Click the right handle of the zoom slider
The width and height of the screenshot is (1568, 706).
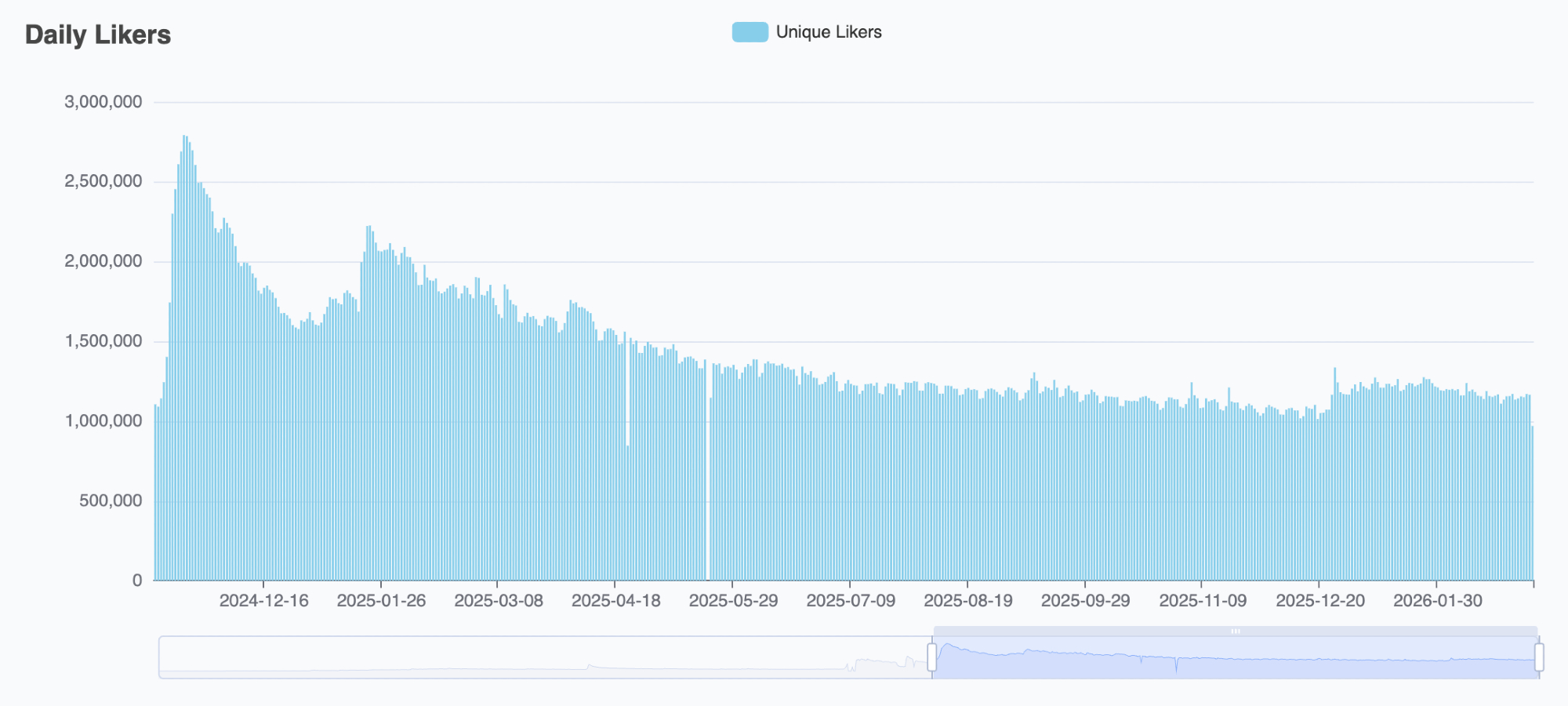[x=1539, y=657]
